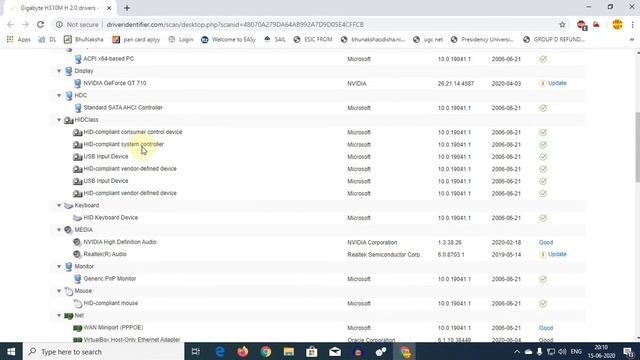Reload the page with the refresh button
Viewport: 640px width, 360px height.
click(40, 24)
